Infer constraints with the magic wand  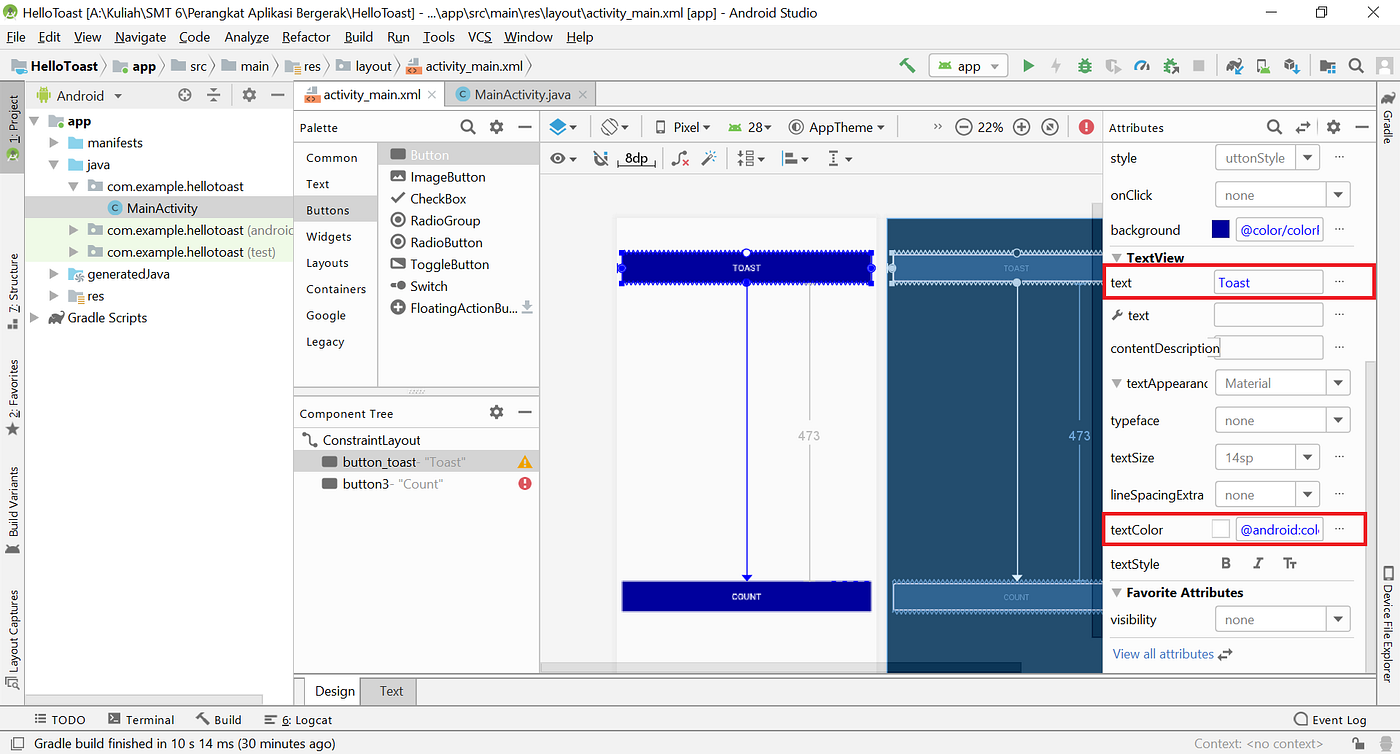coord(707,158)
